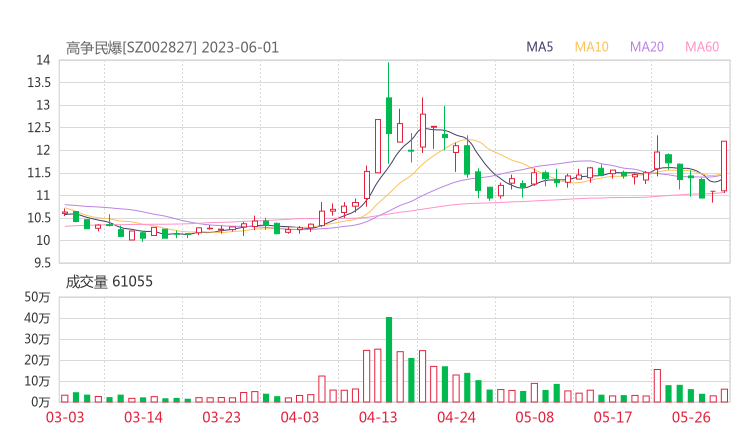The width and height of the screenshot is (740, 440).
Task: Click the 03-03 date axis label
Action: [x=65, y=417]
